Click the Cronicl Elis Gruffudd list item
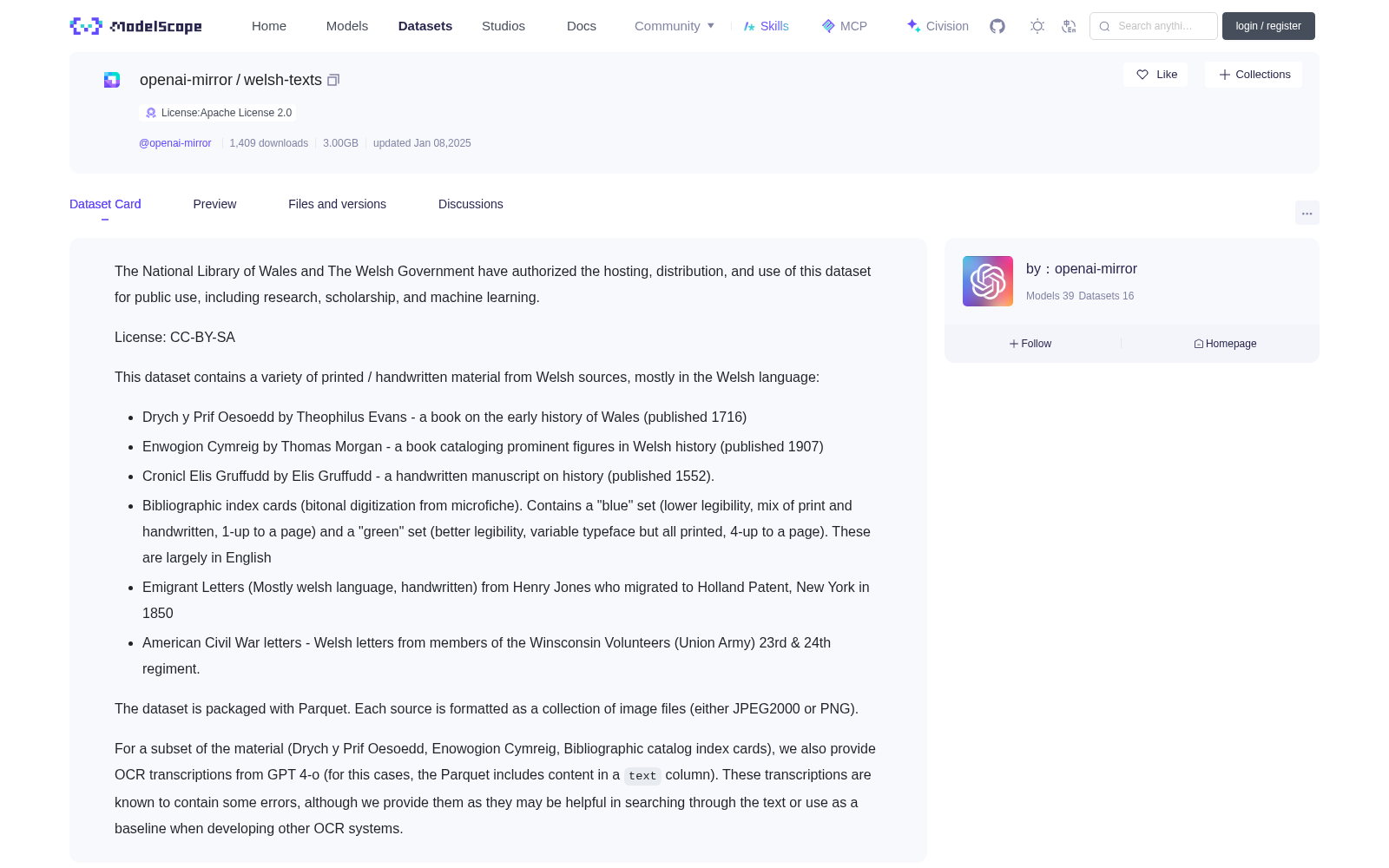 (428, 476)
